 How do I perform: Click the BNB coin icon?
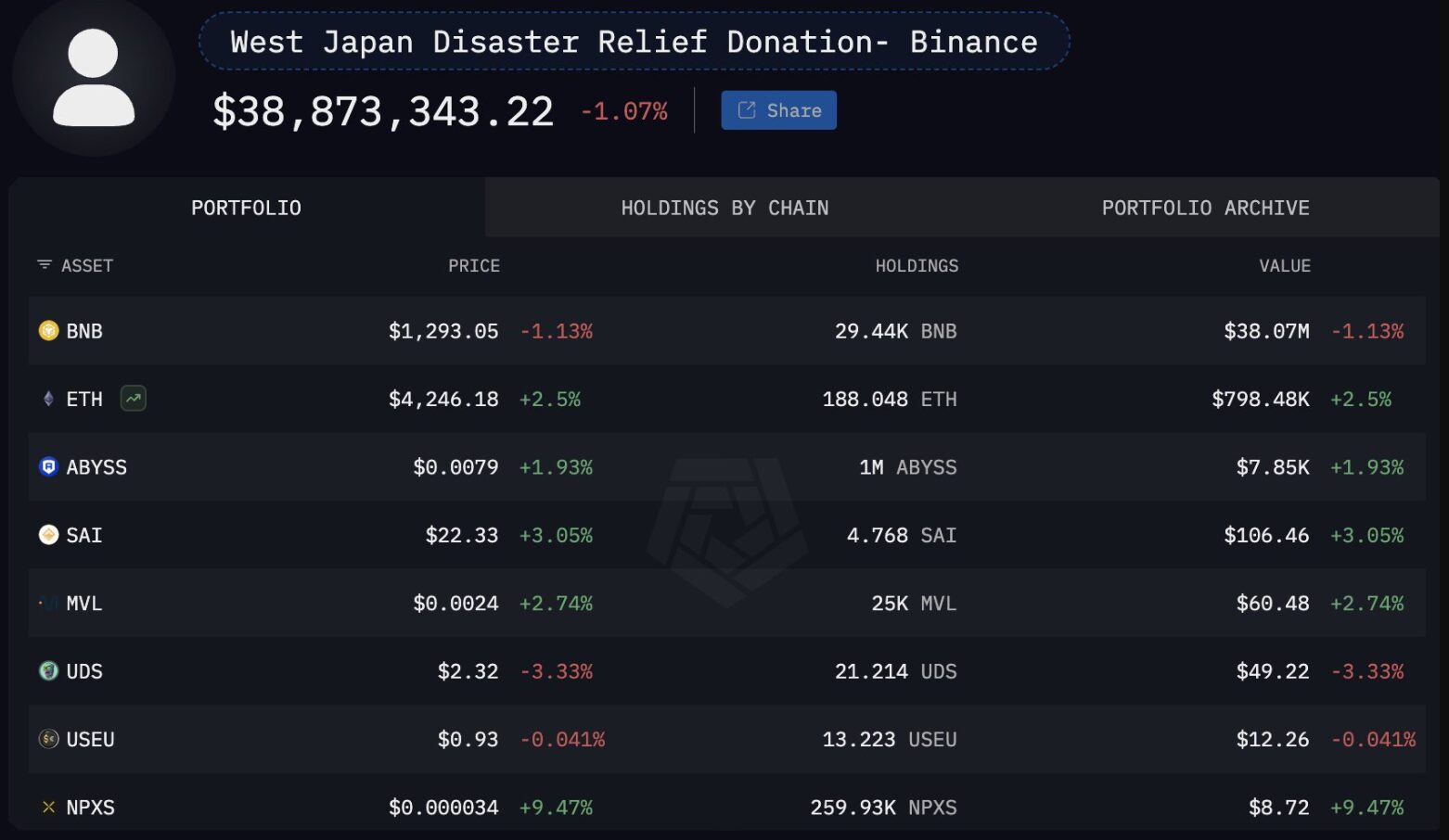click(48, 331)
